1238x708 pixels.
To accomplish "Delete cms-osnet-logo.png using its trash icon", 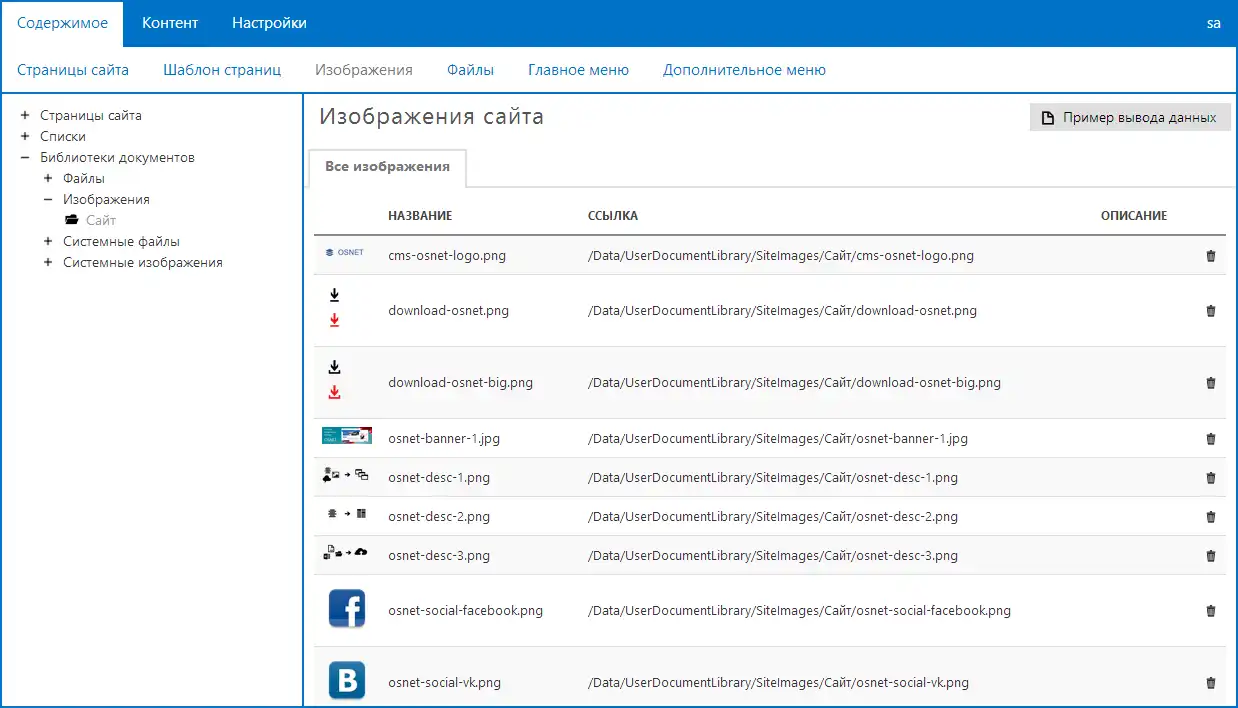I will click(x=1211, y=256).
